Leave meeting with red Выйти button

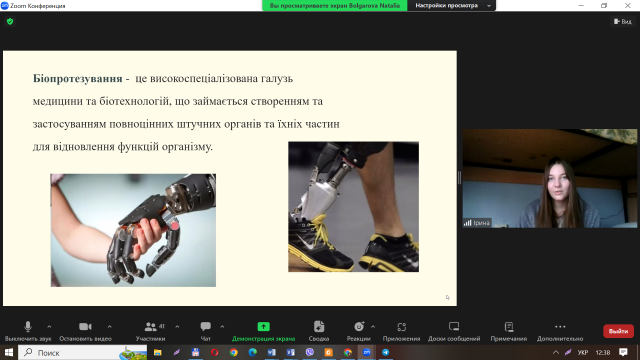click(618, 331)
